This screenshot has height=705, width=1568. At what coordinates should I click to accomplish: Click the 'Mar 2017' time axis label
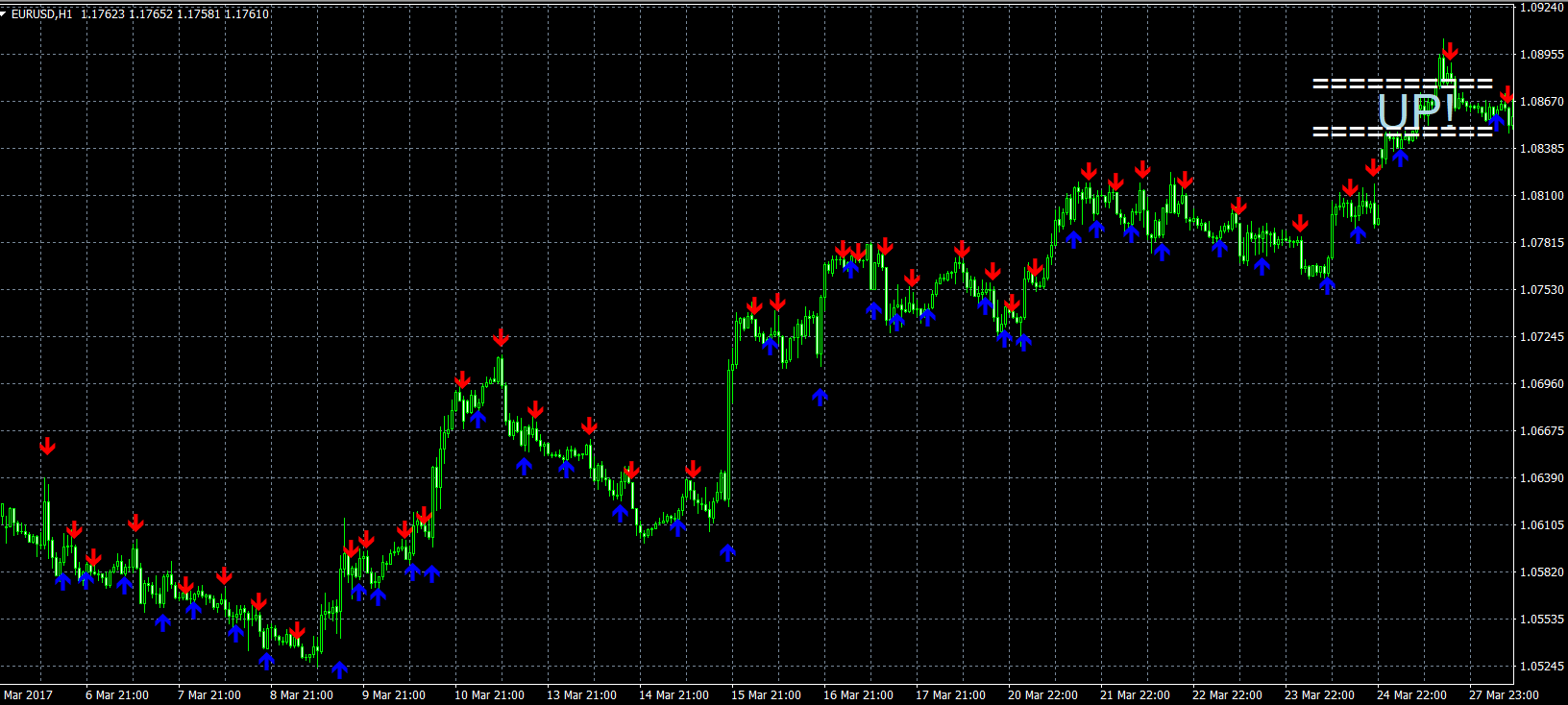[28, 695]
